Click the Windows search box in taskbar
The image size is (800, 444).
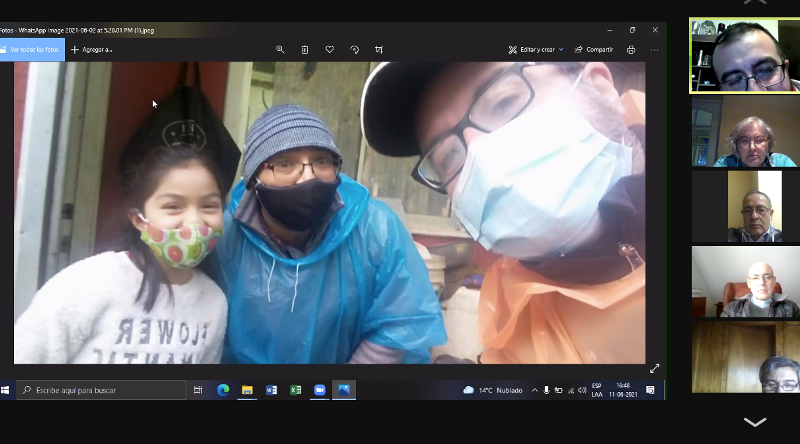[100, 390]
